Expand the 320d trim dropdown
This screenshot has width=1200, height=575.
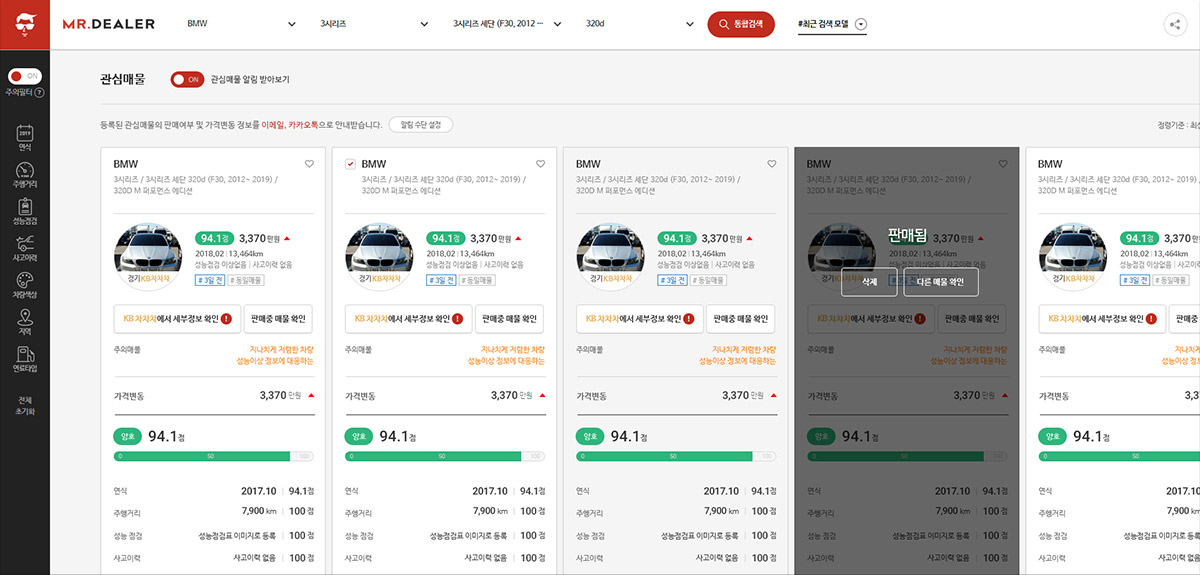point(640,25)
